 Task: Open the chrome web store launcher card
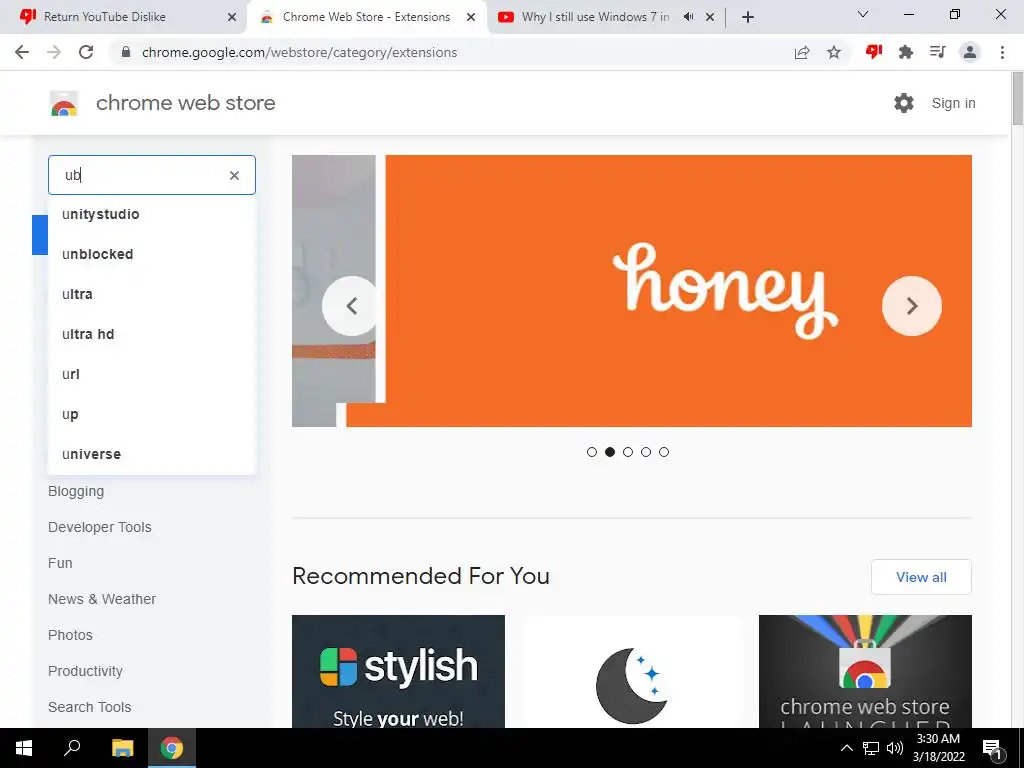click(x=865, y=671)
